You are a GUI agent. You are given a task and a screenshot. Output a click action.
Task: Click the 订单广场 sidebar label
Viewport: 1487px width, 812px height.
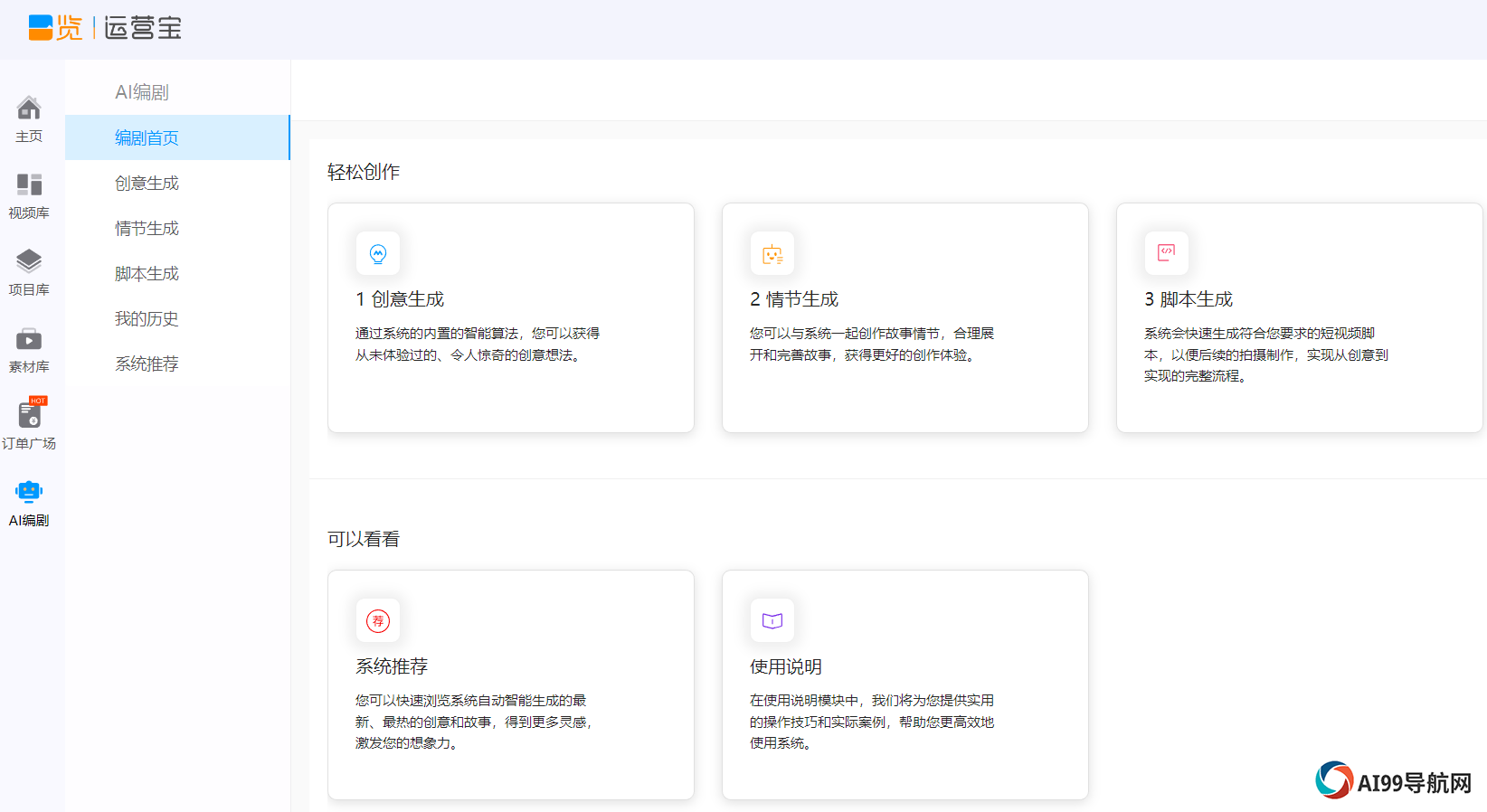point(29,443)
